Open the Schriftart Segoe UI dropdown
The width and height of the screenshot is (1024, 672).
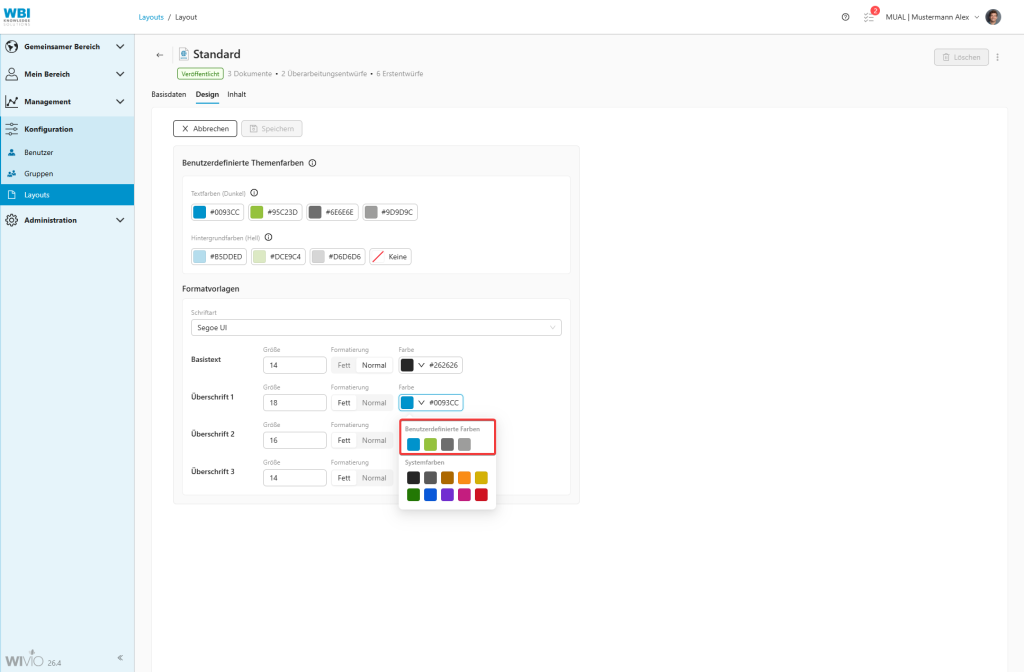(x=376, y=328)
